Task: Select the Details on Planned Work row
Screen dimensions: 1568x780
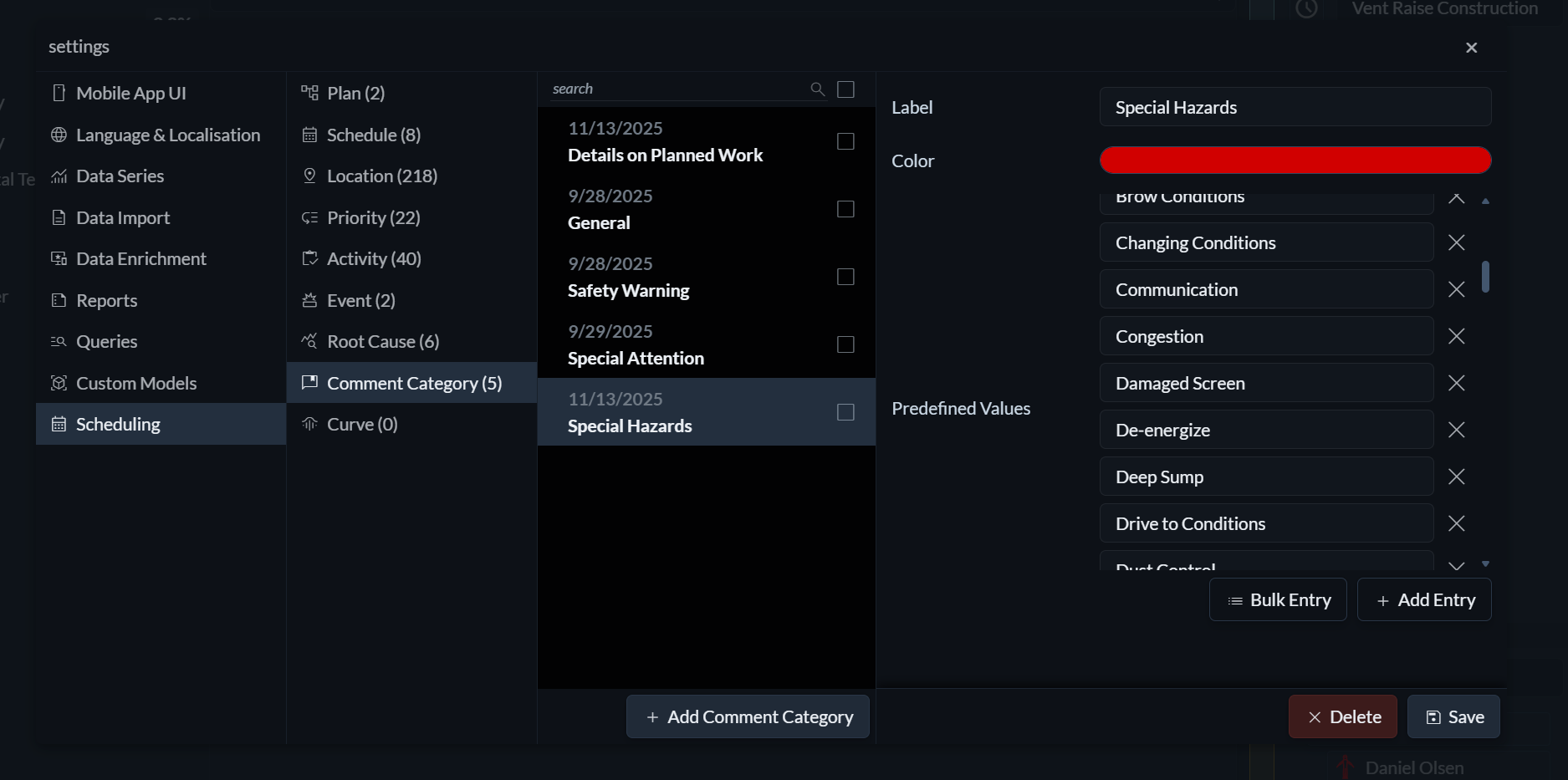Action: [x=707, y=141]
